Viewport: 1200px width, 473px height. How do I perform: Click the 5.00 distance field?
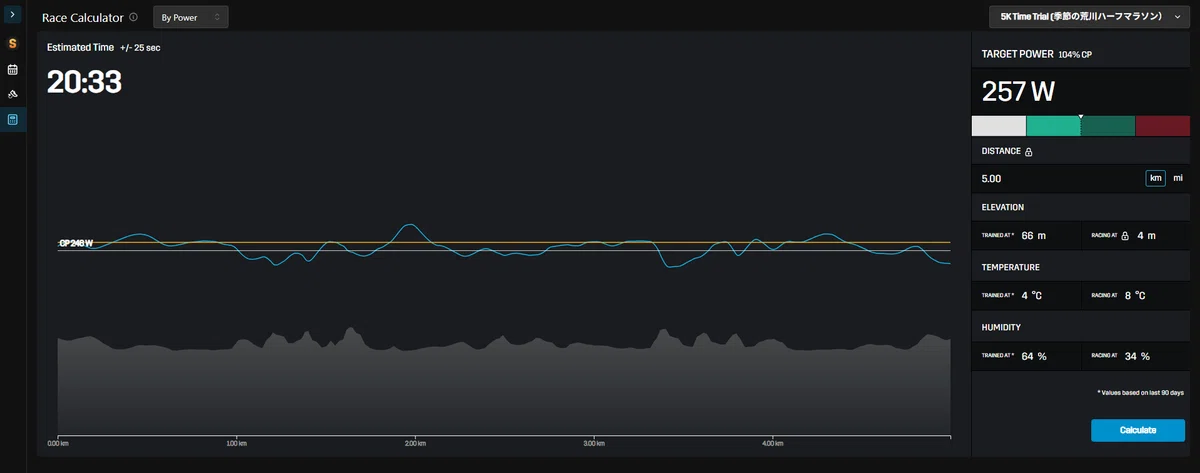pyautogui.click(x=1060, y=178)
